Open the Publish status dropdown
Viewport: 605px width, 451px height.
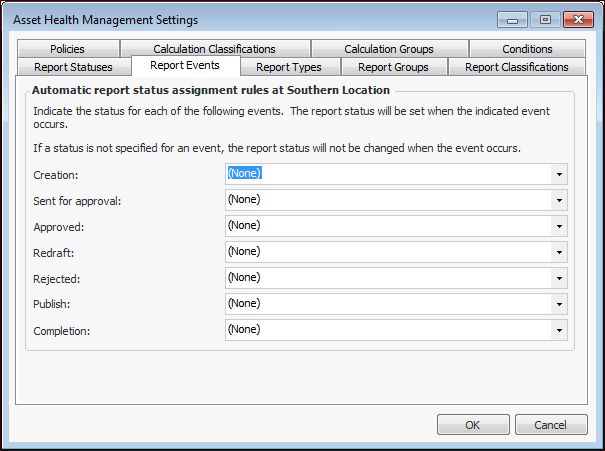(x=559, y=304)
